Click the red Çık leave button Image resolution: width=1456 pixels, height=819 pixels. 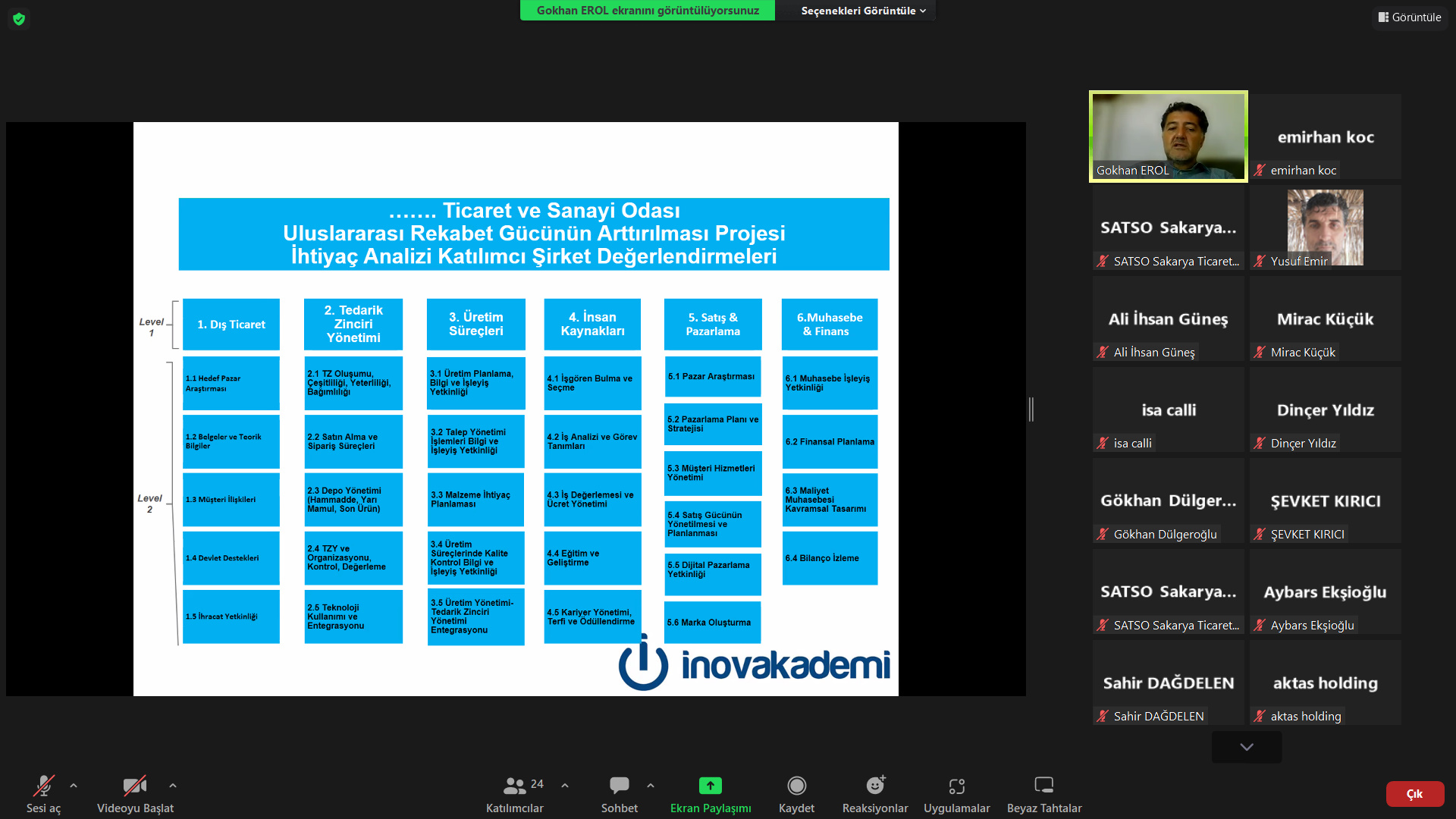tap(1414, 794)
